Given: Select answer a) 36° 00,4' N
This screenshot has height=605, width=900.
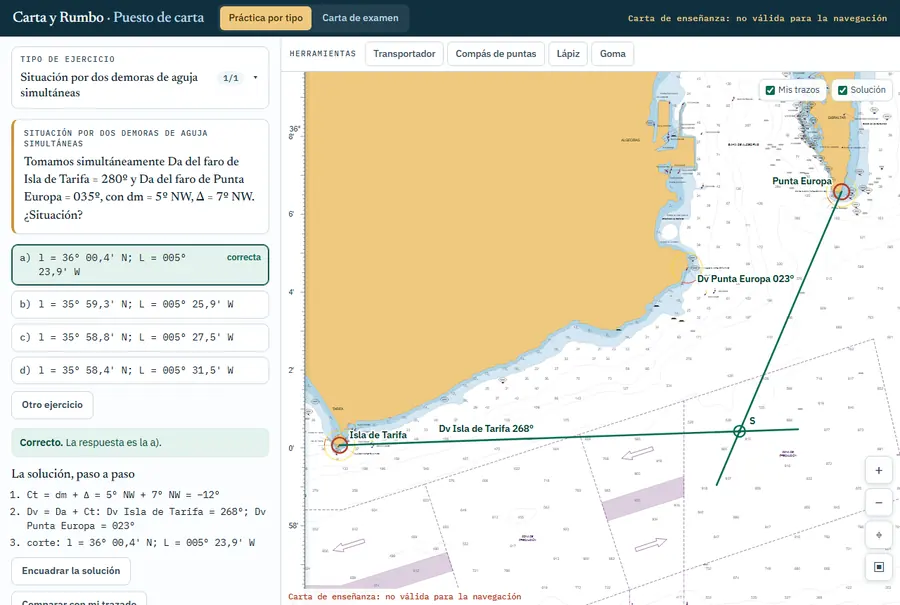Looking at the screenshot, I should tap(140, 265).
